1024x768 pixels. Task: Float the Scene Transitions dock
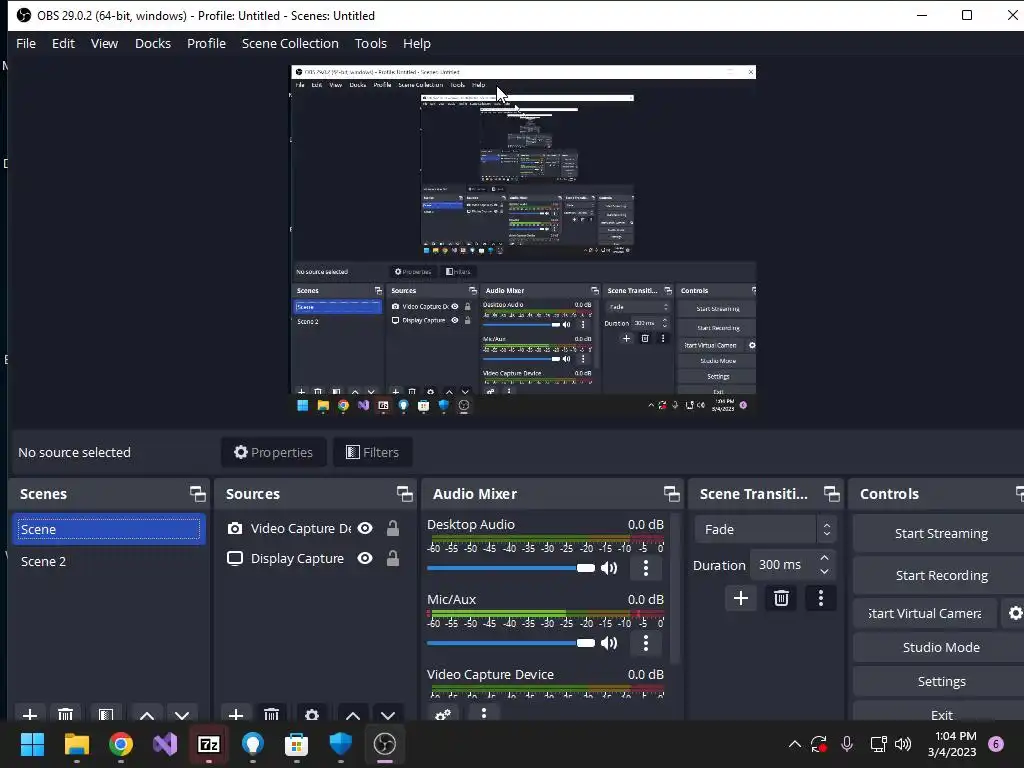(831, 494)
